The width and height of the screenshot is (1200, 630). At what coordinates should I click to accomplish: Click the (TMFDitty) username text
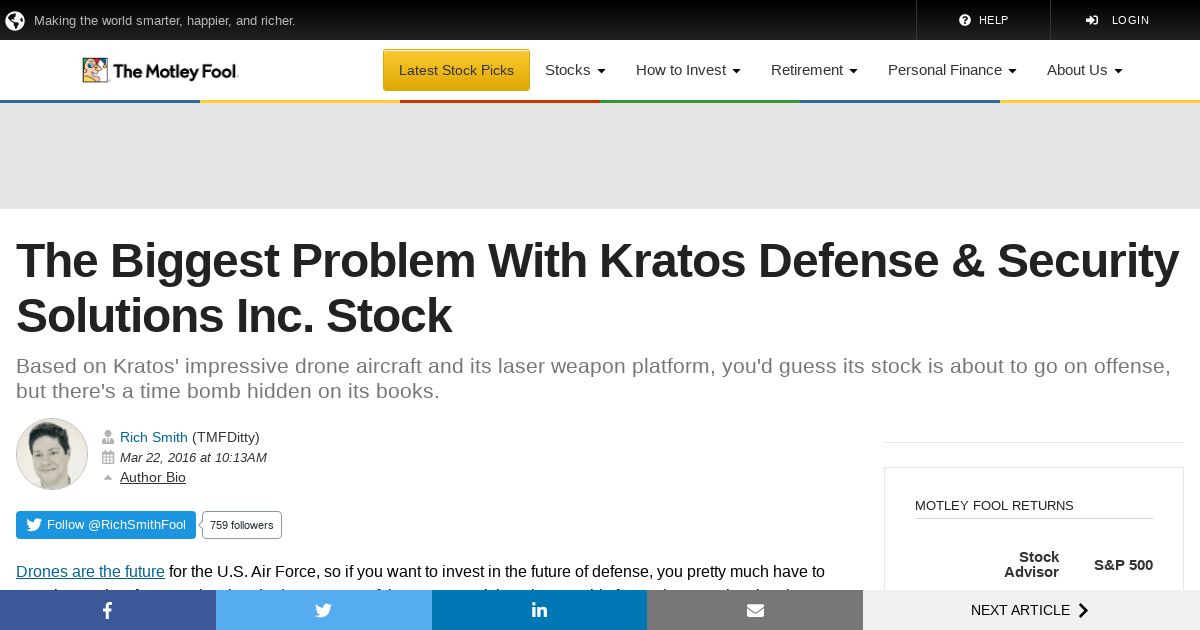coord(226,437)
